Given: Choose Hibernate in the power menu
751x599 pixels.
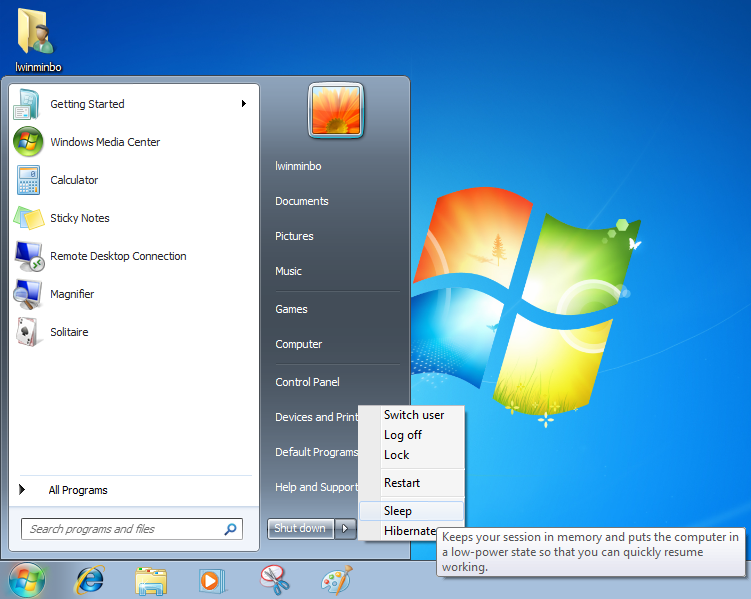Looking at the screenshot, I should pos(410,531).
